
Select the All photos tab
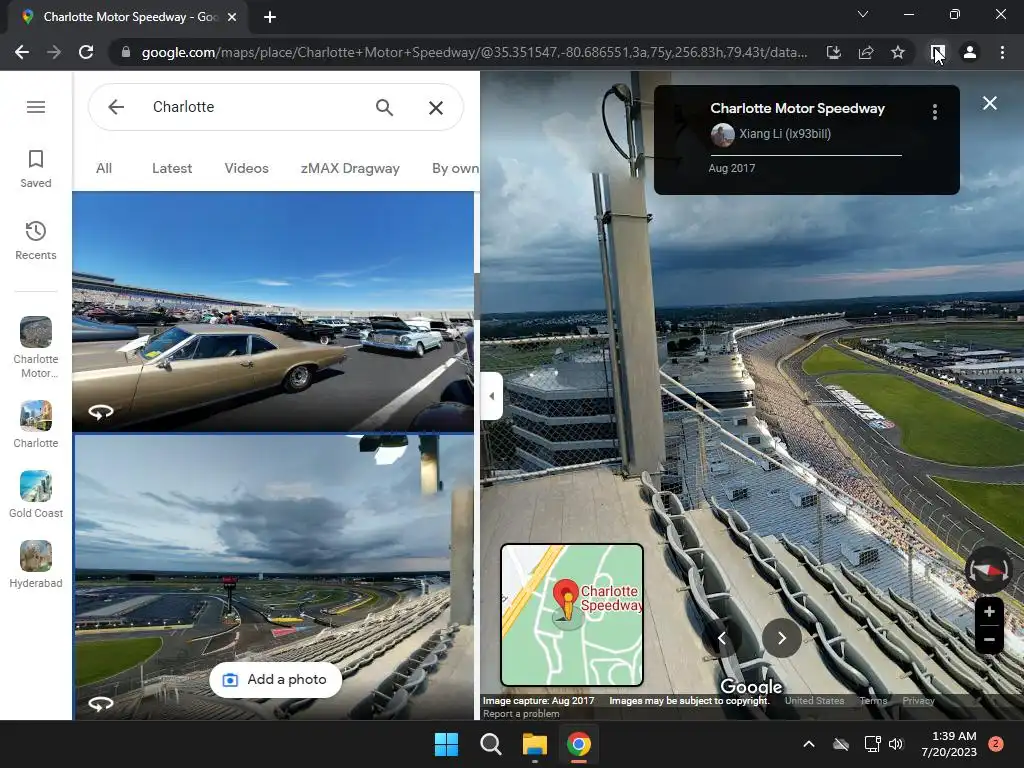pyautogui.click(x=104, y=168)
